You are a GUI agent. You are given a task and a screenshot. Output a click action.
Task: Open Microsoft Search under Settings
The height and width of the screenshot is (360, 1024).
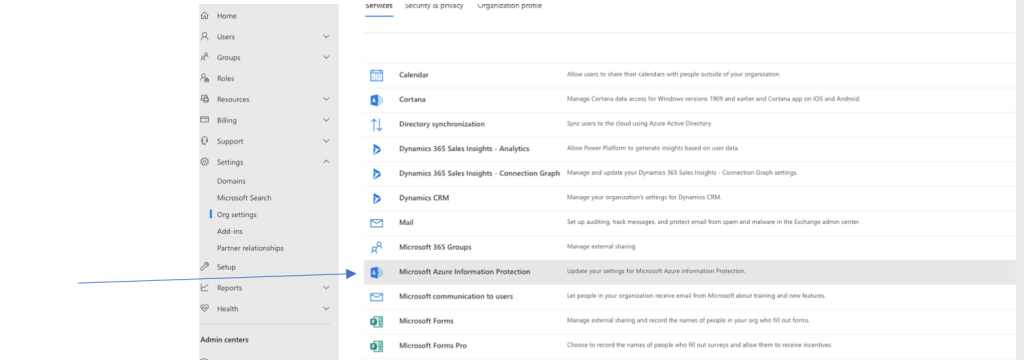tap(244, 198)
